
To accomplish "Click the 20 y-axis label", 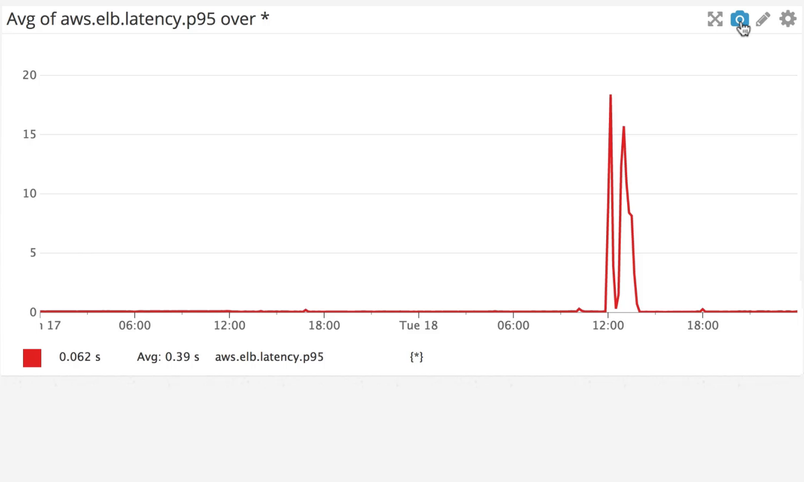I will pos(30,75).
